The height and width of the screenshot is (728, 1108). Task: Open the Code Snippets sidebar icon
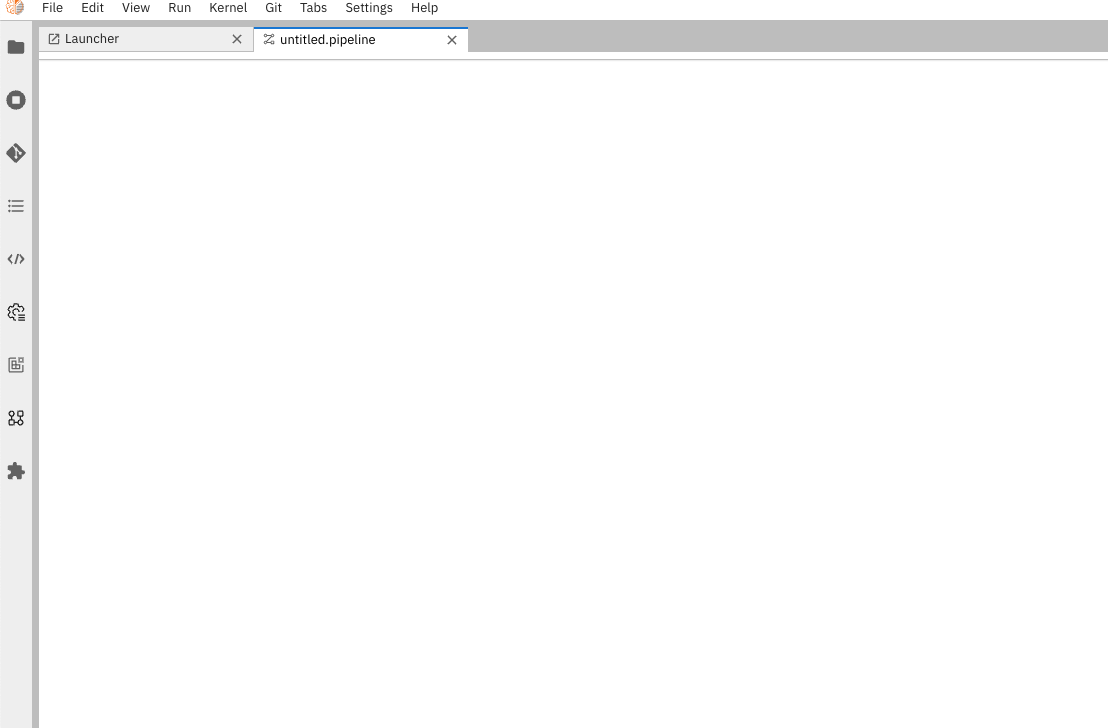coord(16,259)
